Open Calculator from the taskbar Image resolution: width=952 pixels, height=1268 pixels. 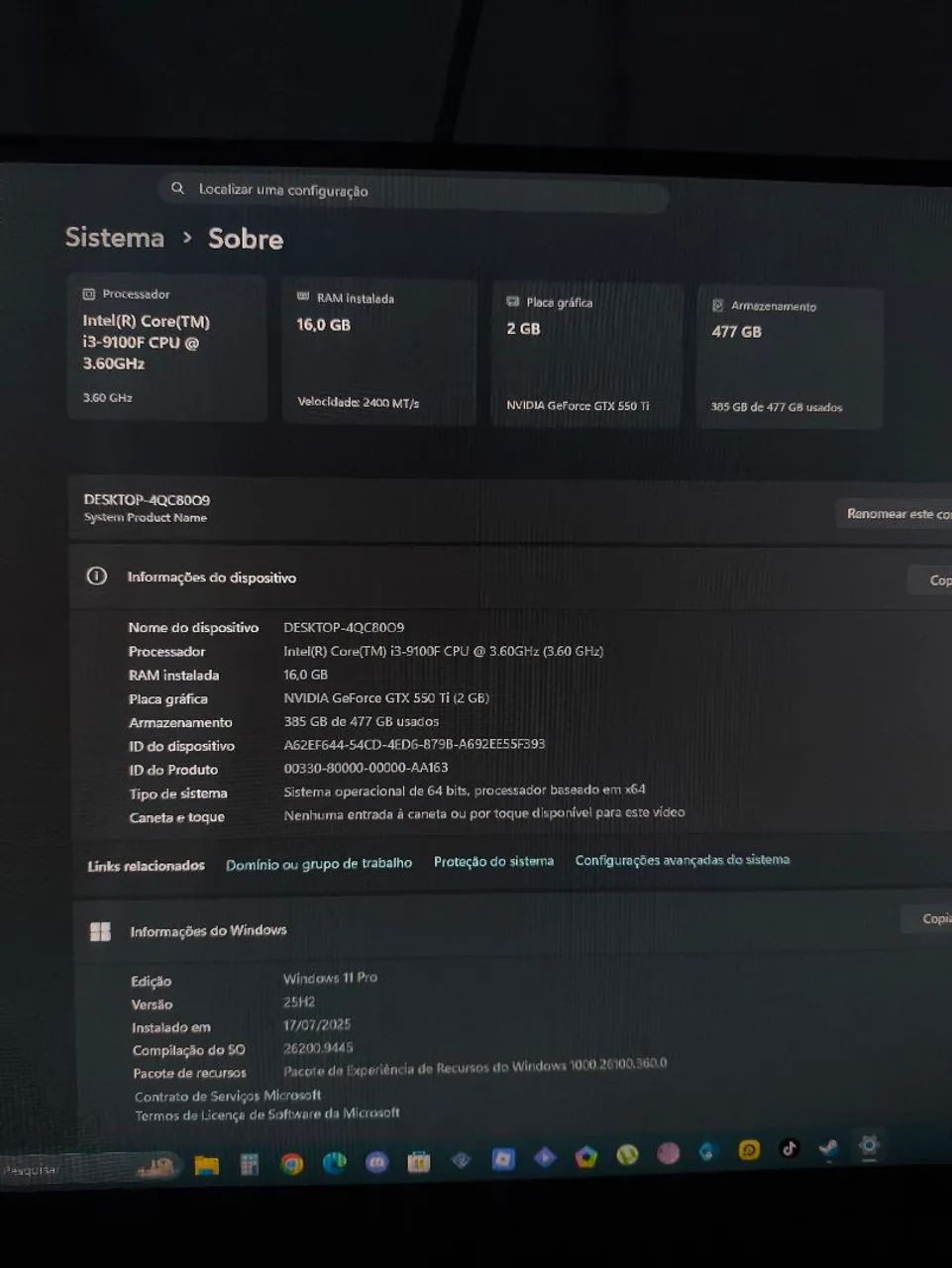point(250,1164)
